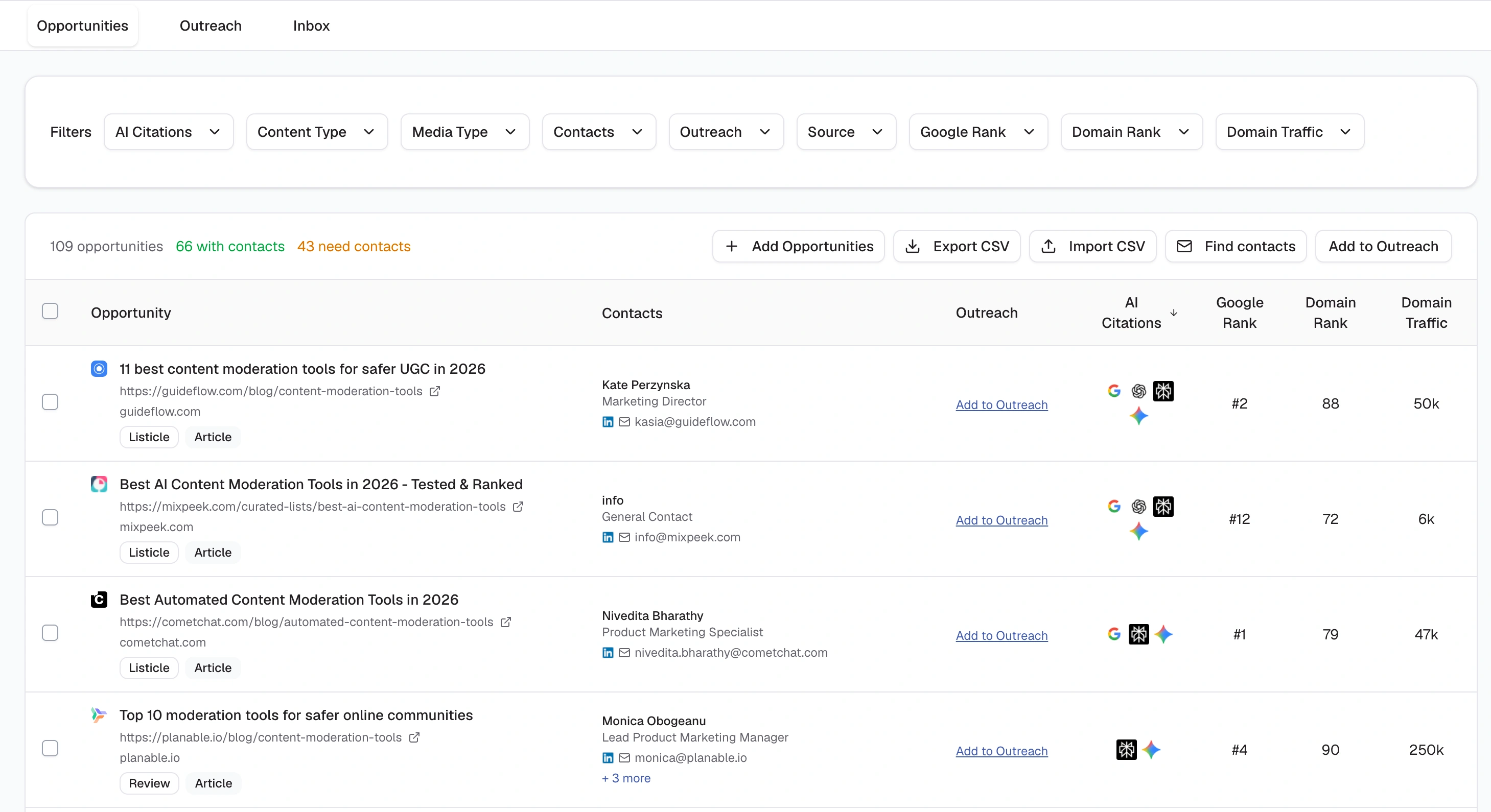The width and height of the screenshot is (1491, 812).
Task: Click the email icon next to kasia@guideflow.com
Action: (x=624, y=422)
